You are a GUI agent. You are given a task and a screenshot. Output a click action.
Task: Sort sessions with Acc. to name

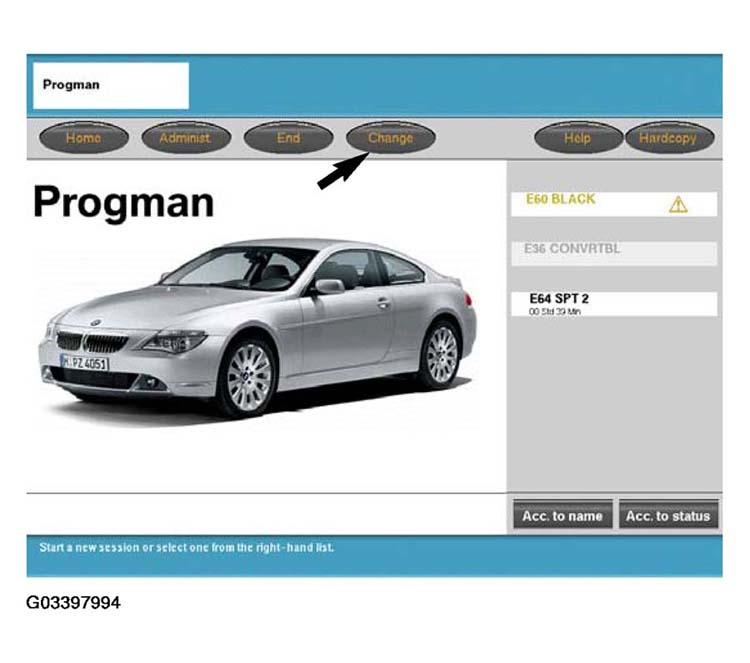click(562, 516)
